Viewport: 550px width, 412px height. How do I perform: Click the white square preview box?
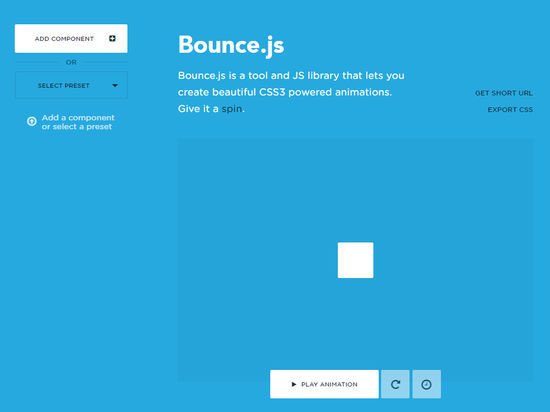[x=356, y=260]
